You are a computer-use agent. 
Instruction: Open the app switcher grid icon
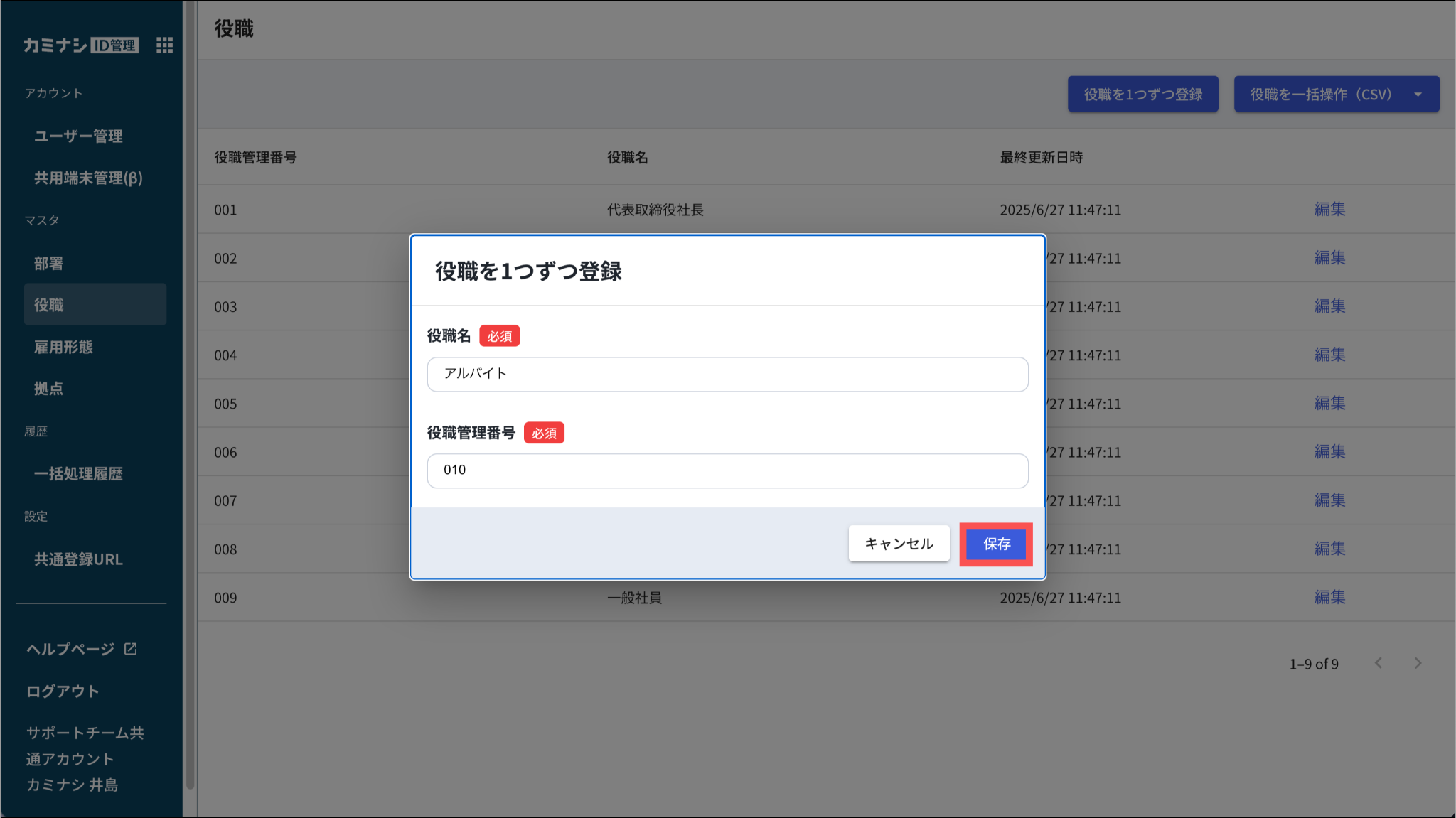tap(164, 45)
